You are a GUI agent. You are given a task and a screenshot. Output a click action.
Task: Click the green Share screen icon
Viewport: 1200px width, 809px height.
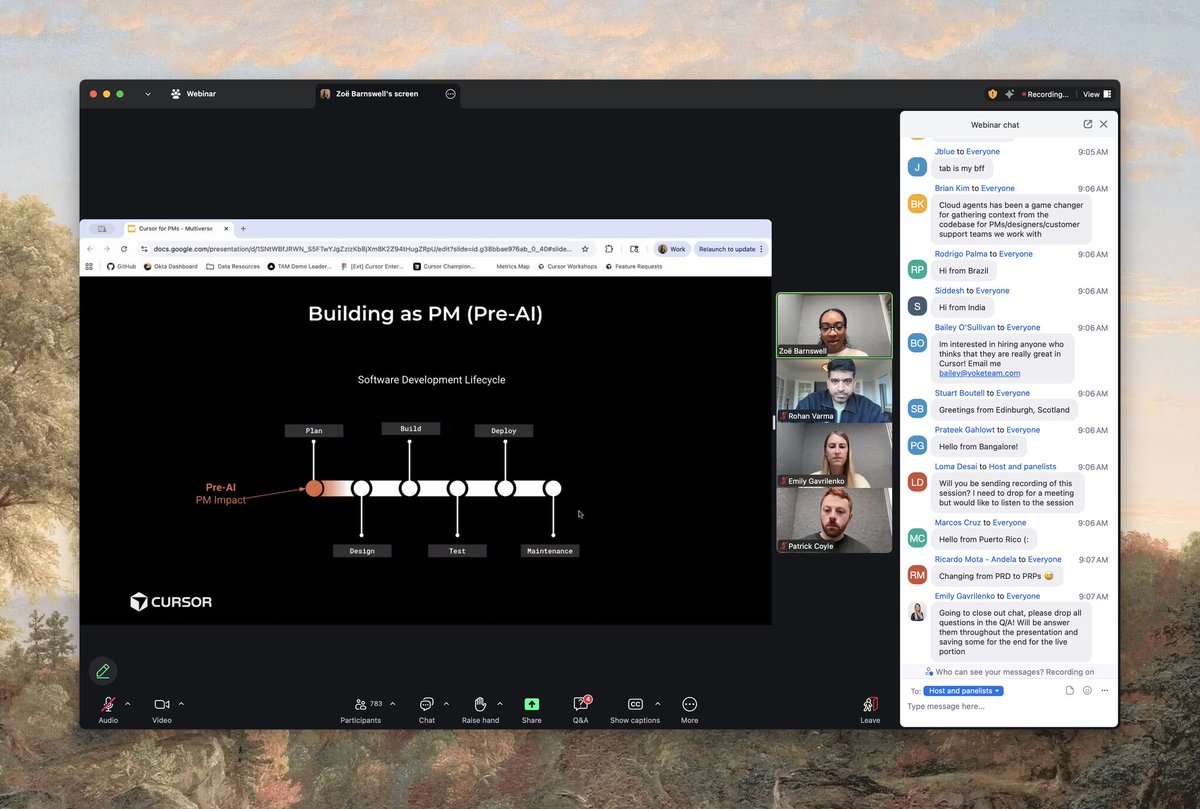pyautogui.click(x=532, y=704)
